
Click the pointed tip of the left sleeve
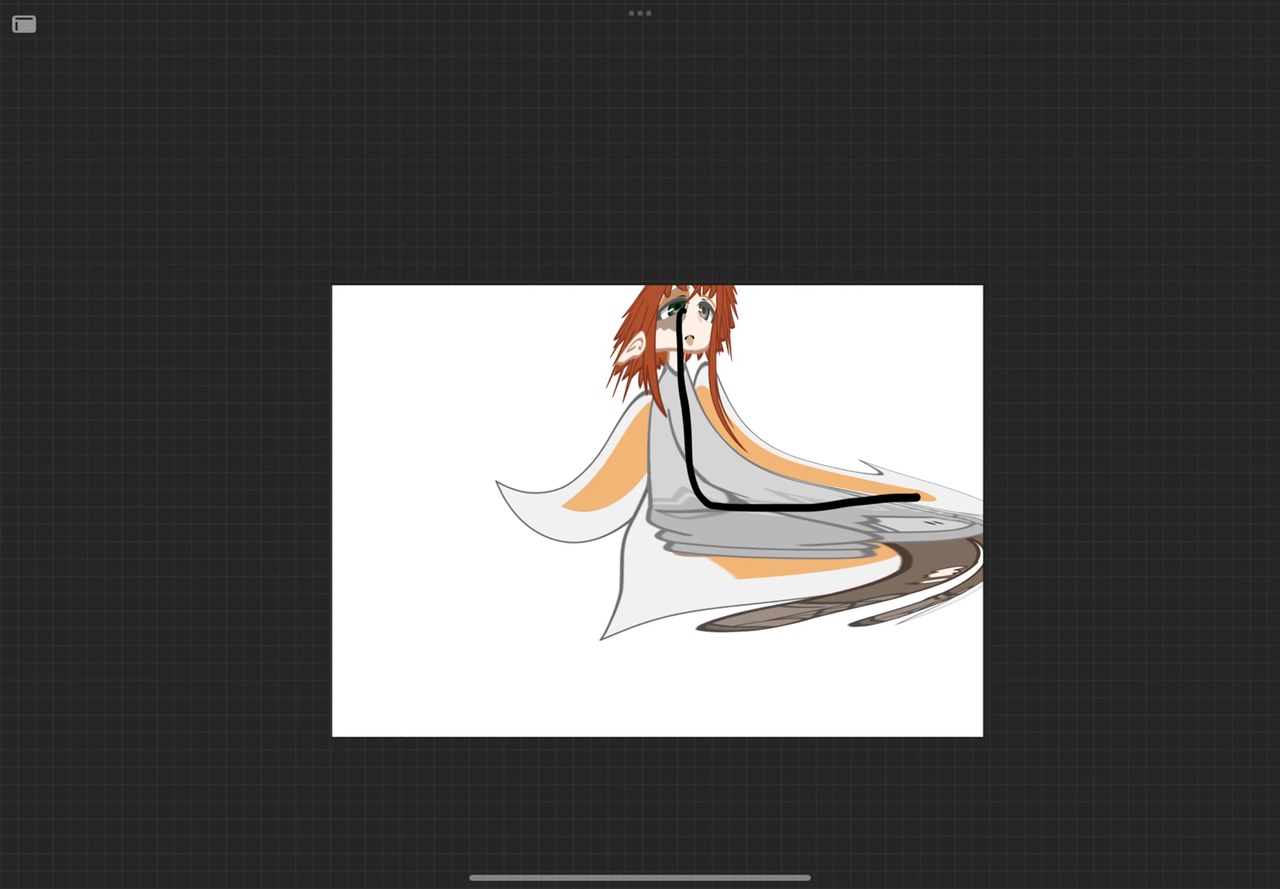coord(500,485)
